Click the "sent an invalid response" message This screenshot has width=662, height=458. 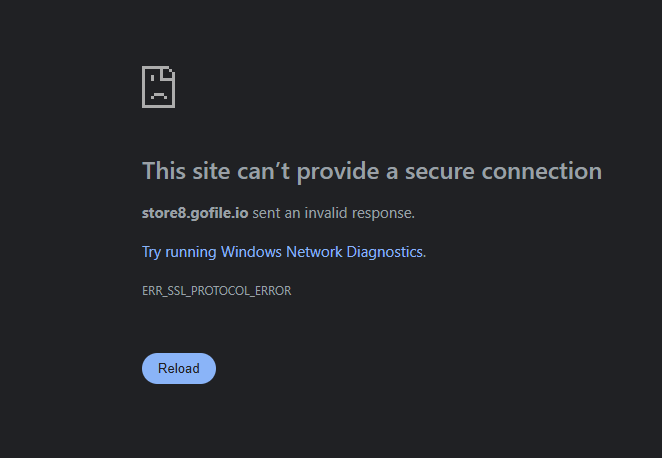[x=332, y=213]
